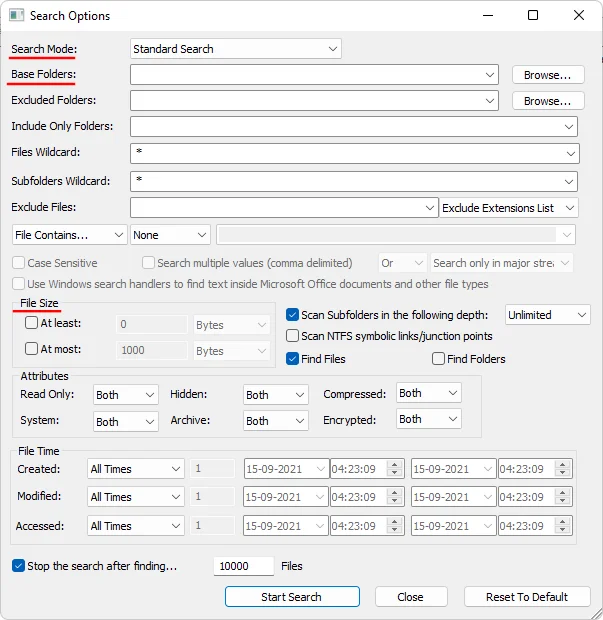Click Browse next to Base Folders
This screenshot has height=620, width=603.
(x=547, y=75)
